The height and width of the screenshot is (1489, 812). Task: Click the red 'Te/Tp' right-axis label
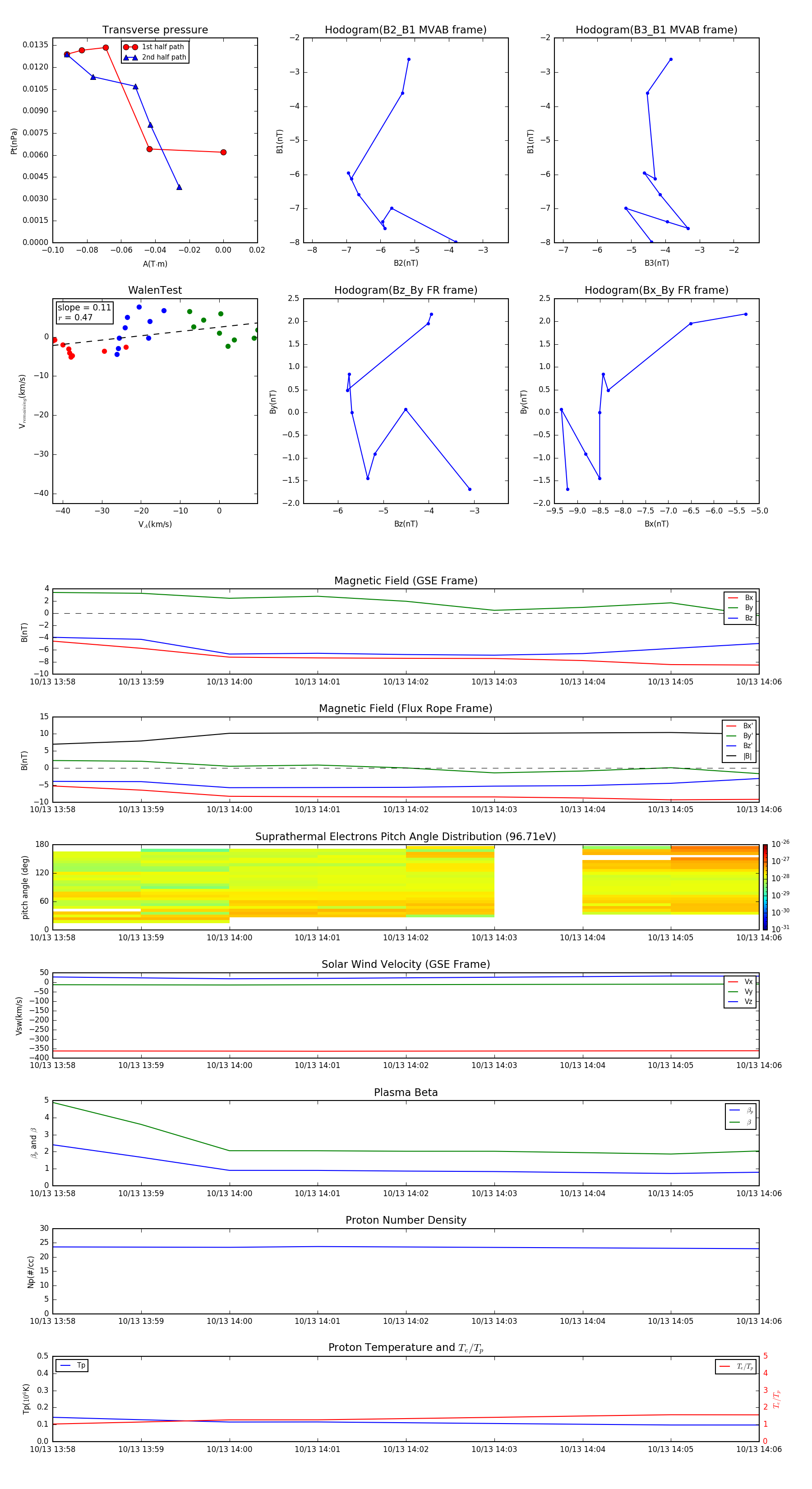(777, 1399)
